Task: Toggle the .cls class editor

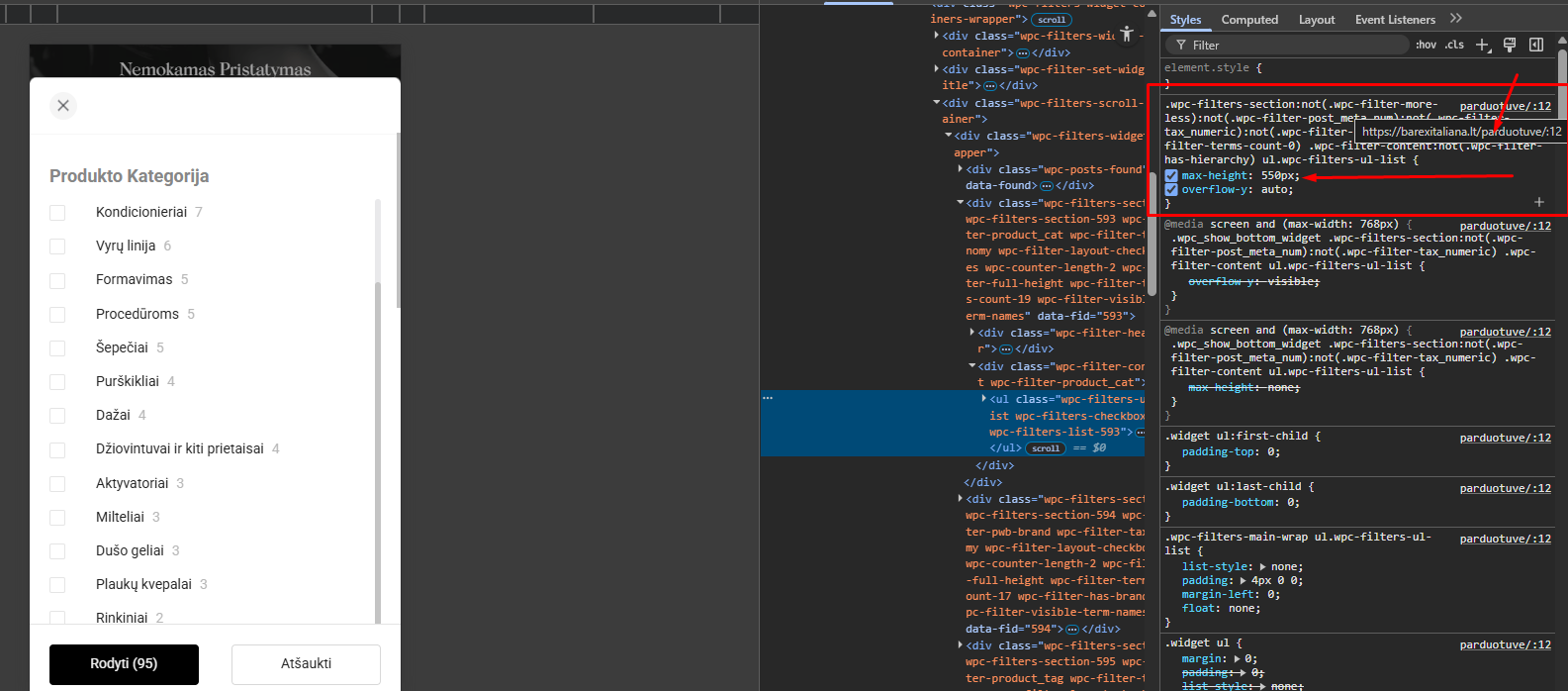Action: pos(1454,45)
